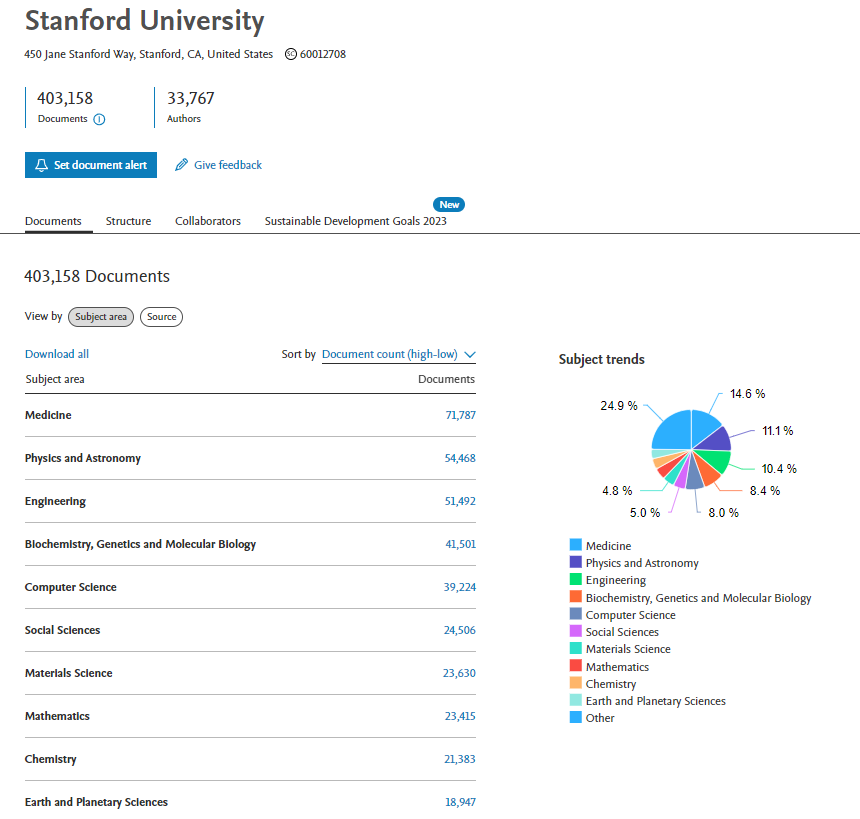Click the 4.8 % pie chart label
The width and height of the screenshot is (860, 819).
[617, 491]
